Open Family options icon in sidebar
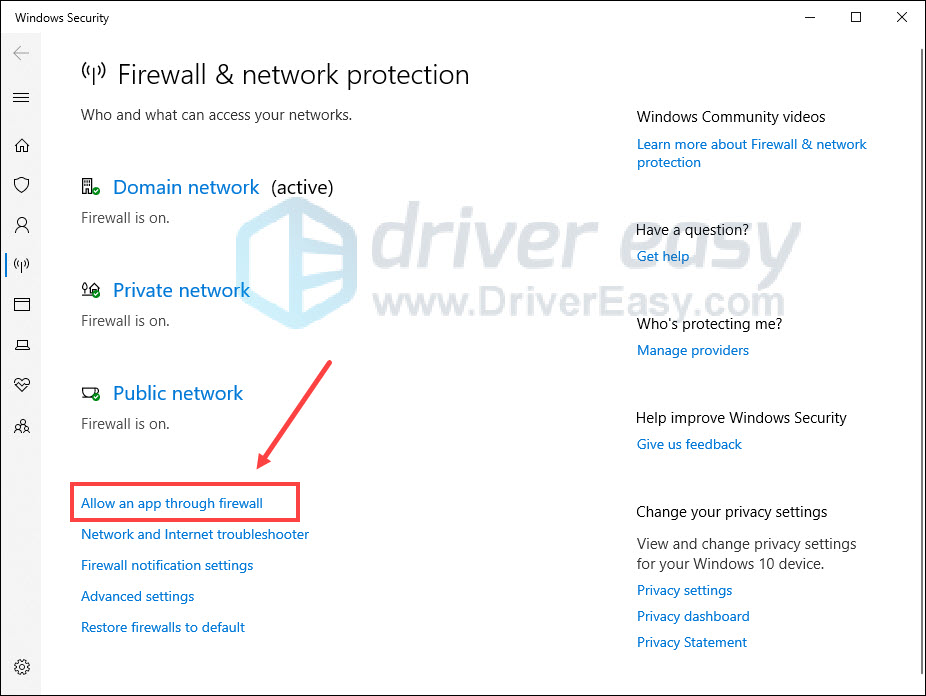This screenshot has height=696, width=926. (x=22, y=426)
